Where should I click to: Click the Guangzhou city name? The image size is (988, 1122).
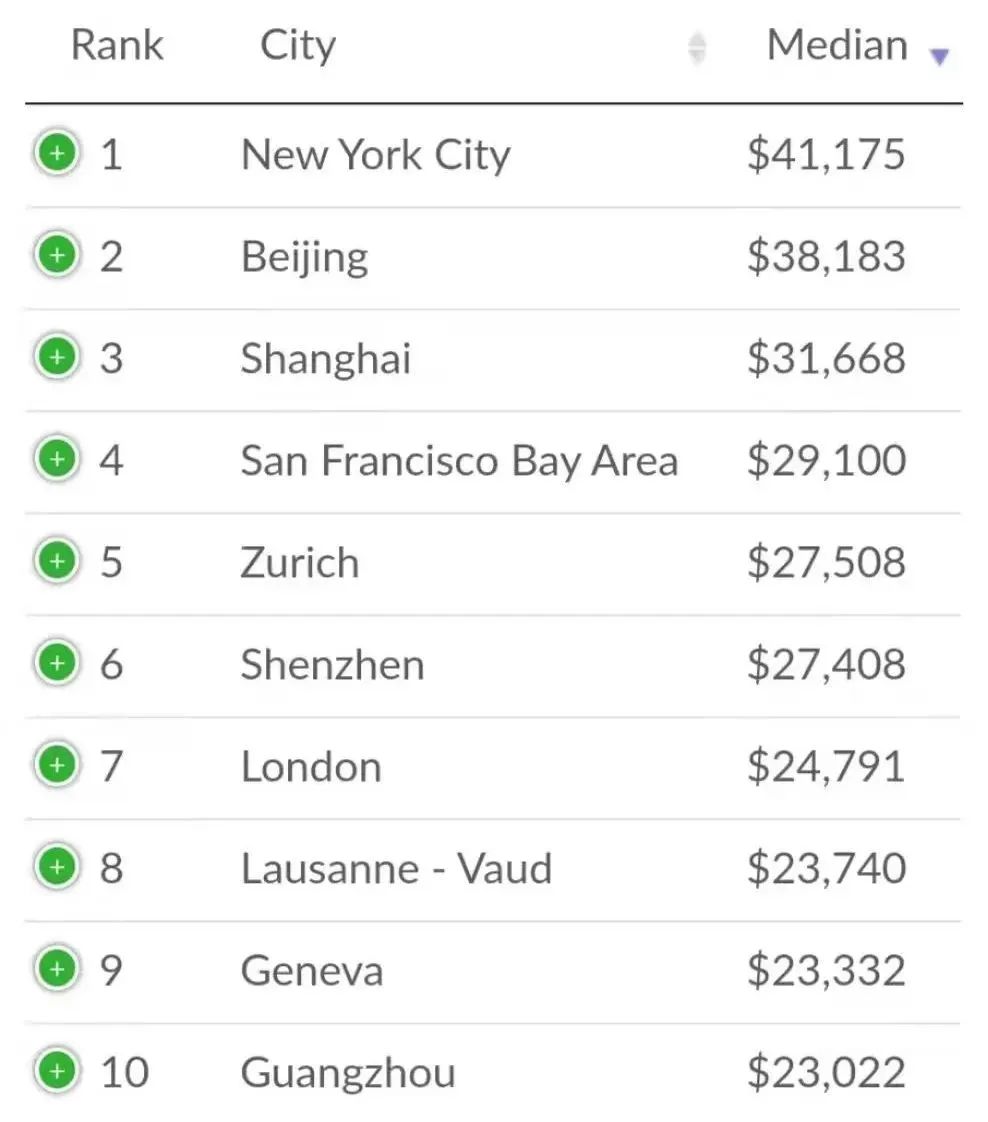[348, 1074]
